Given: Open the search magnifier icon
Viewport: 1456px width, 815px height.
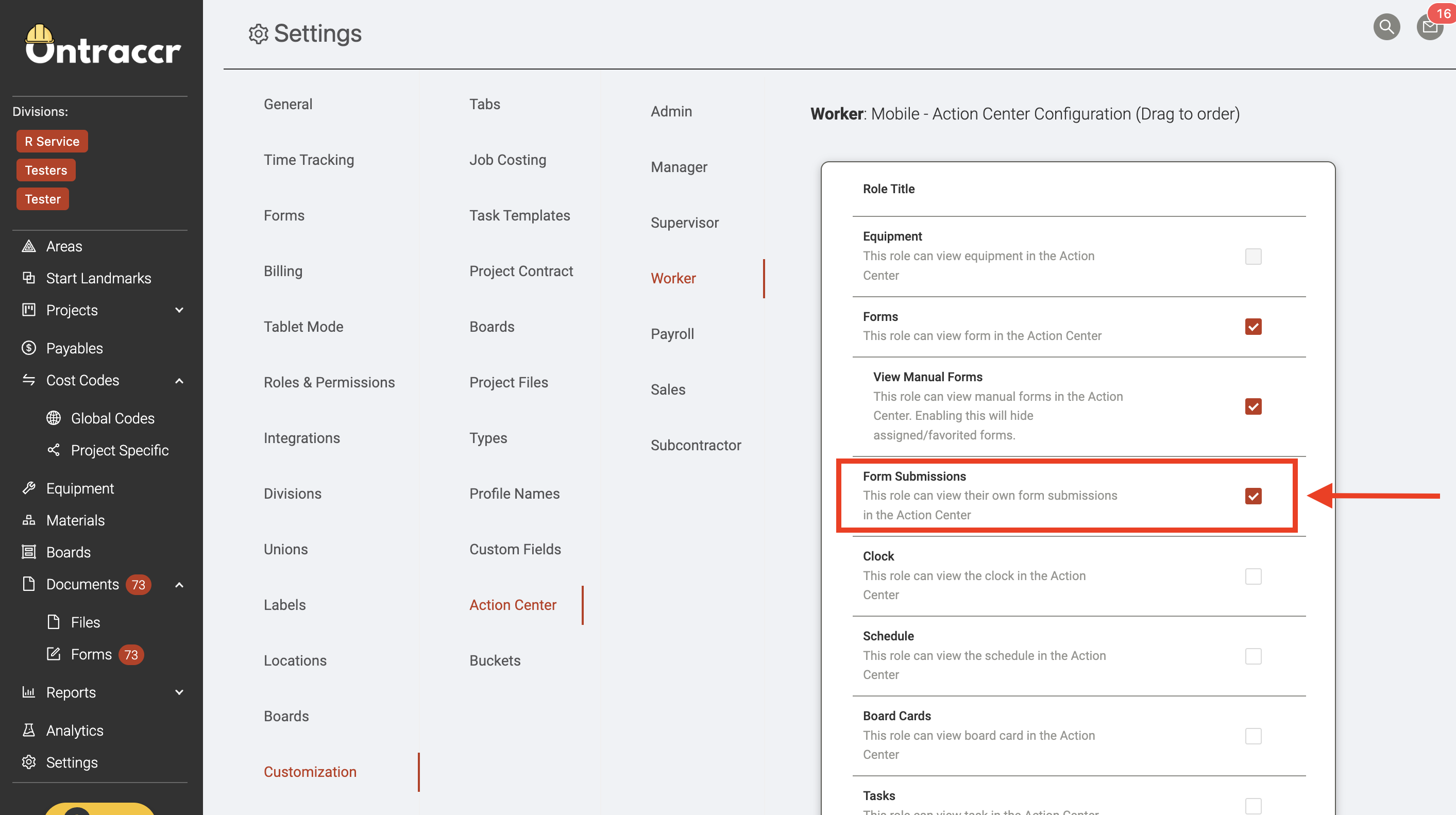Looking at the screenshot, I should 1386,27.
